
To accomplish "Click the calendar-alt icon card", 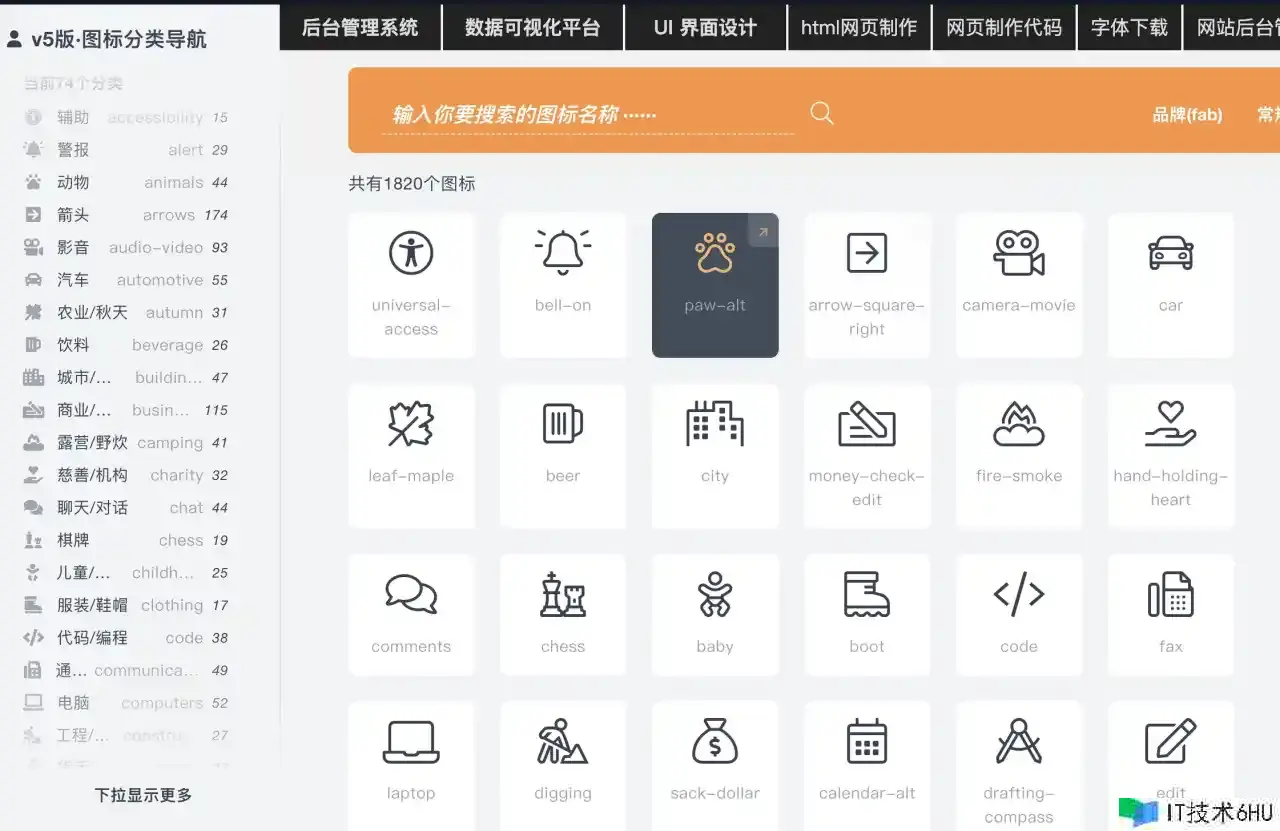I will click(867, 766).
